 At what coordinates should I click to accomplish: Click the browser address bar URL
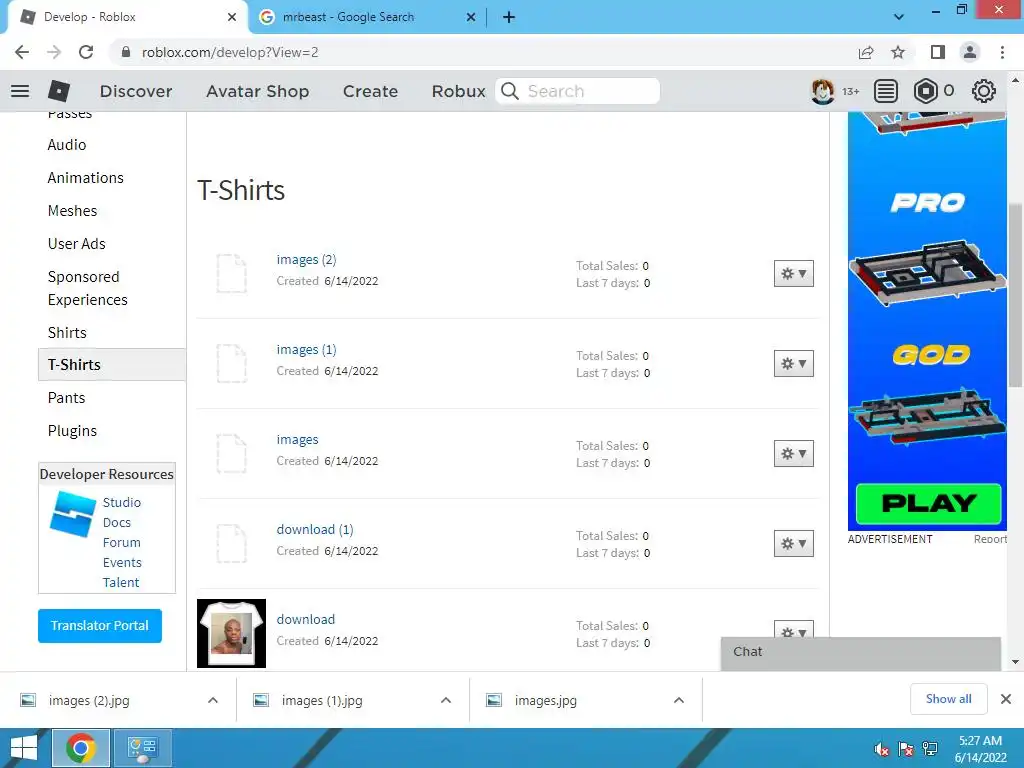230,52
